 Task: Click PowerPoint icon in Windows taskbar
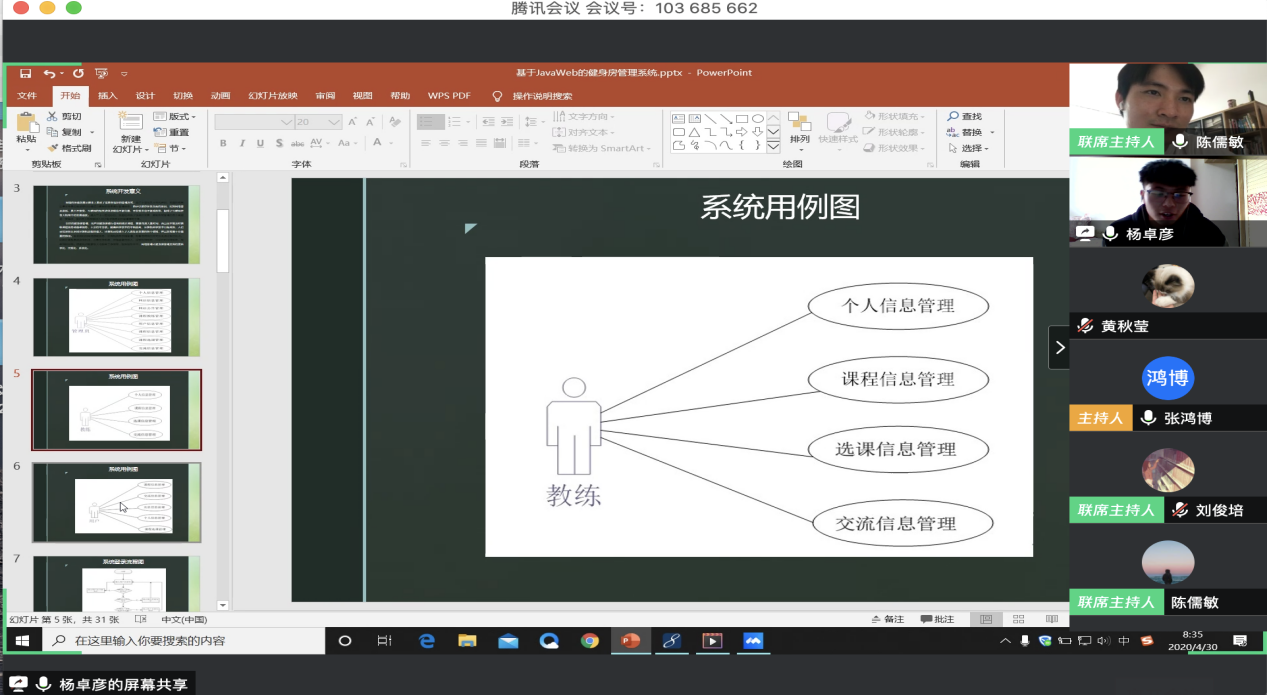630,641
